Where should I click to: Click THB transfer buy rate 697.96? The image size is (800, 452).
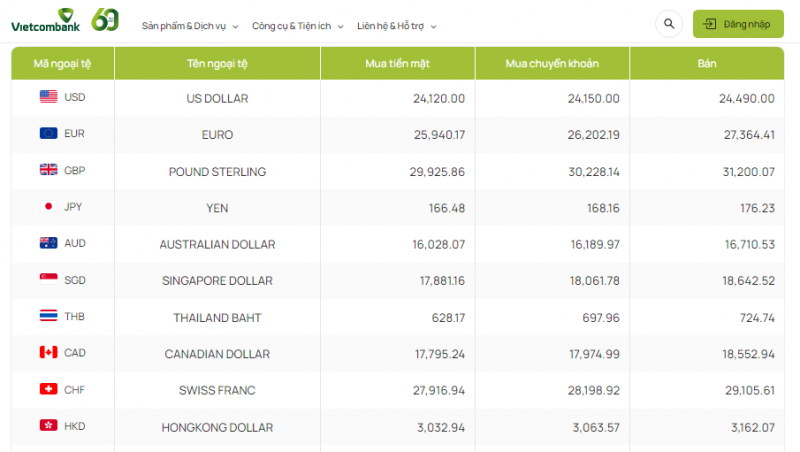click(601, 318)
